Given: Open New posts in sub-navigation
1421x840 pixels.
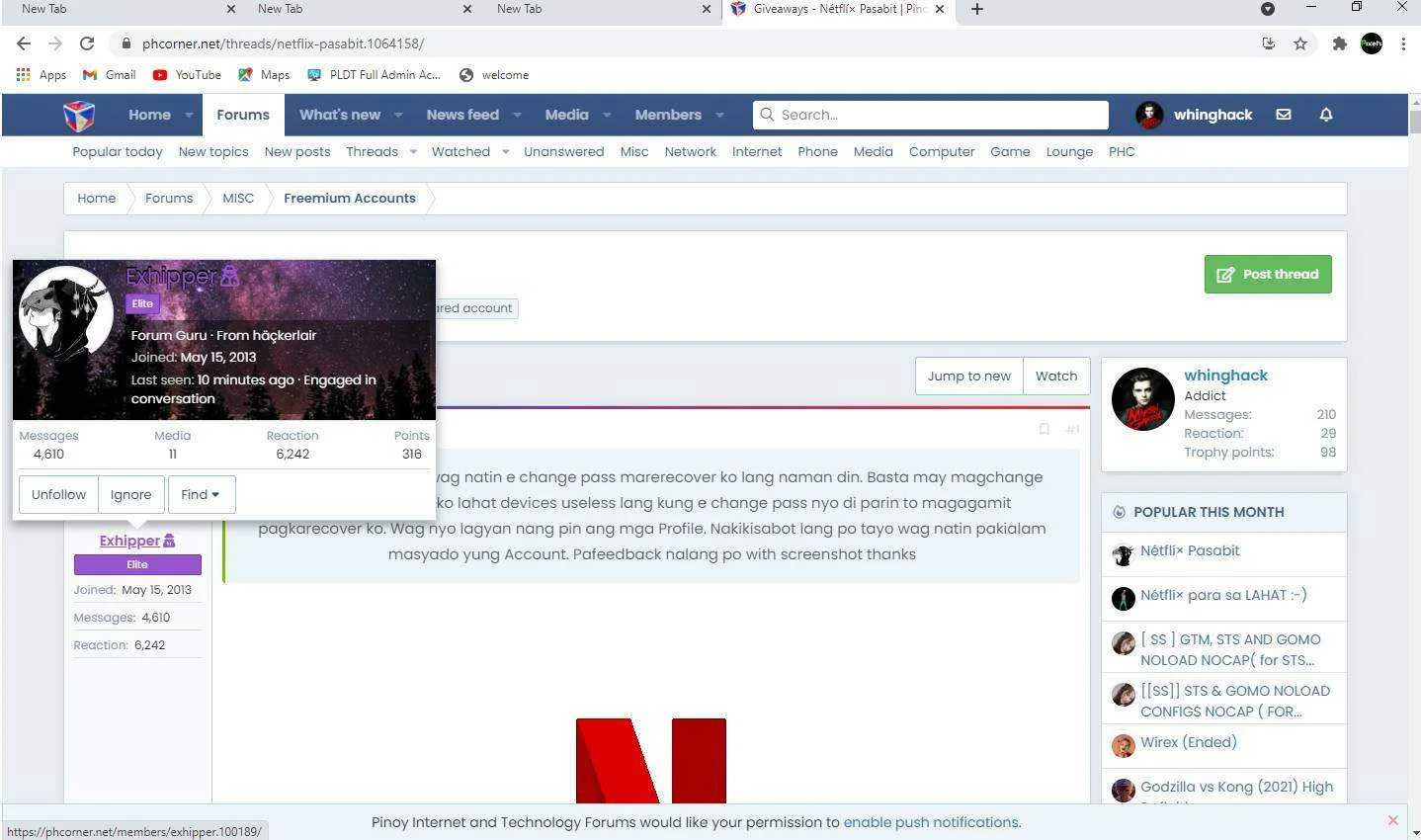Looking at the screenshot, I should click(297, 151).
